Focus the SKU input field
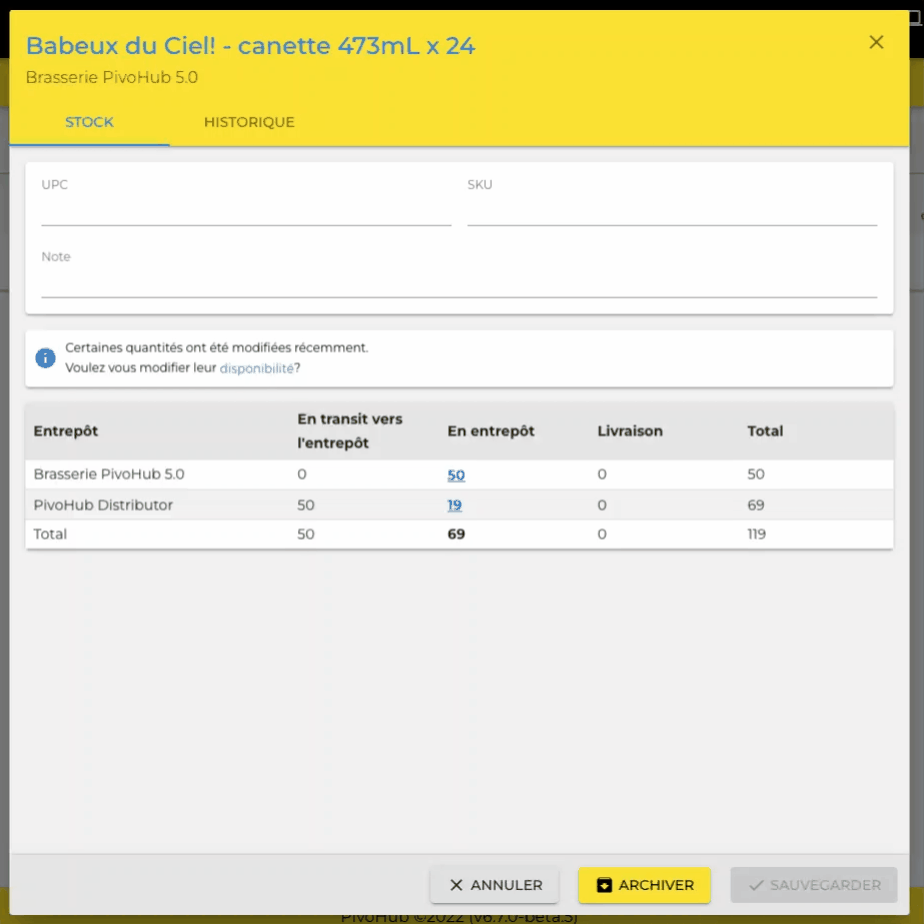 tap(672, 212)
